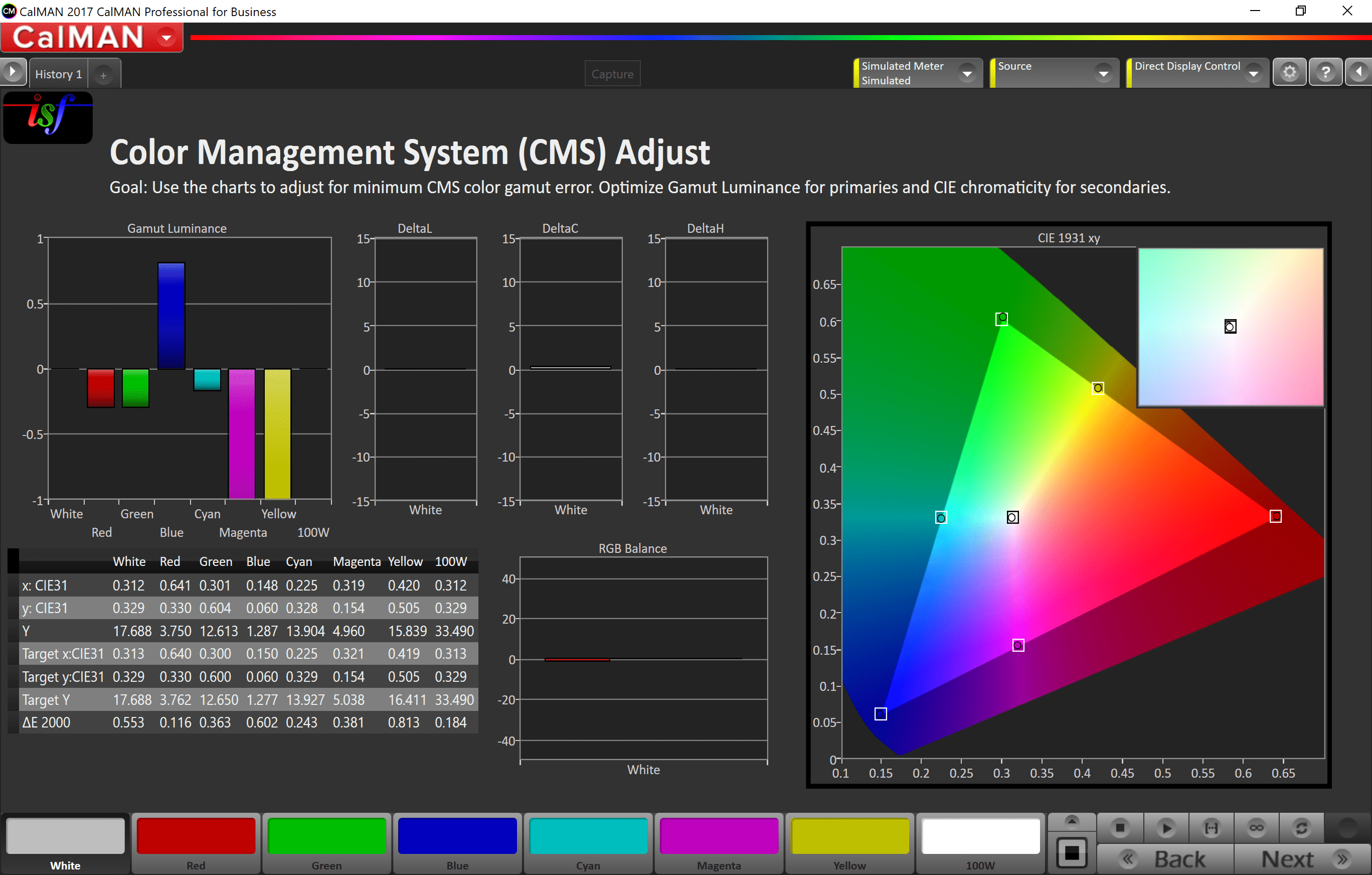The width and height of the screenshot is (1372, 875).
Task: Click the CIE 1931 xy chart title
Action: click(x=1068, y=238)
